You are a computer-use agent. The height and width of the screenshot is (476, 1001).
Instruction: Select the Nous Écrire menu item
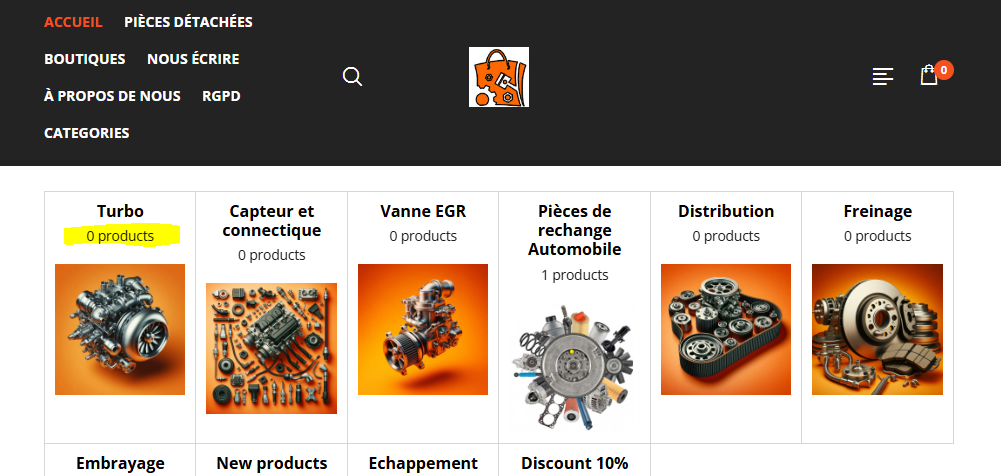(193, 59)
